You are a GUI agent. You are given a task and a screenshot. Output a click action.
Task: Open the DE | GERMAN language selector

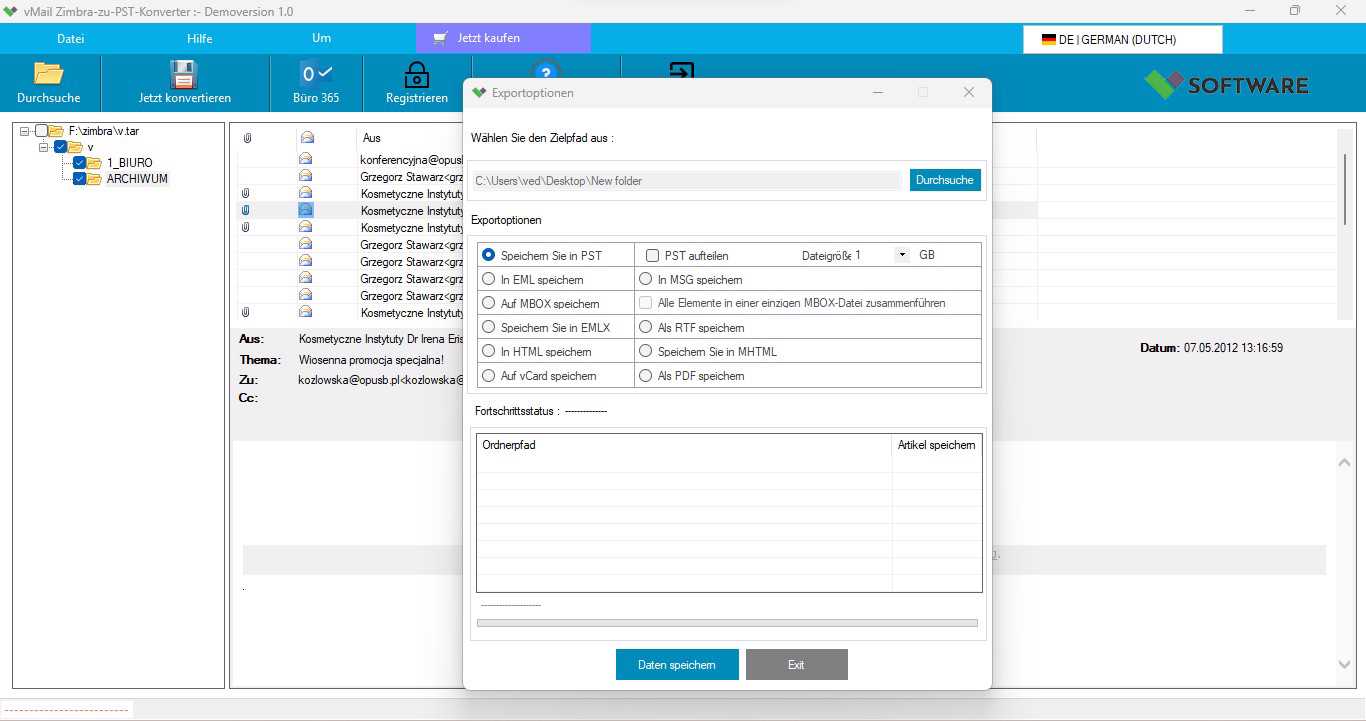[1122, 40]
